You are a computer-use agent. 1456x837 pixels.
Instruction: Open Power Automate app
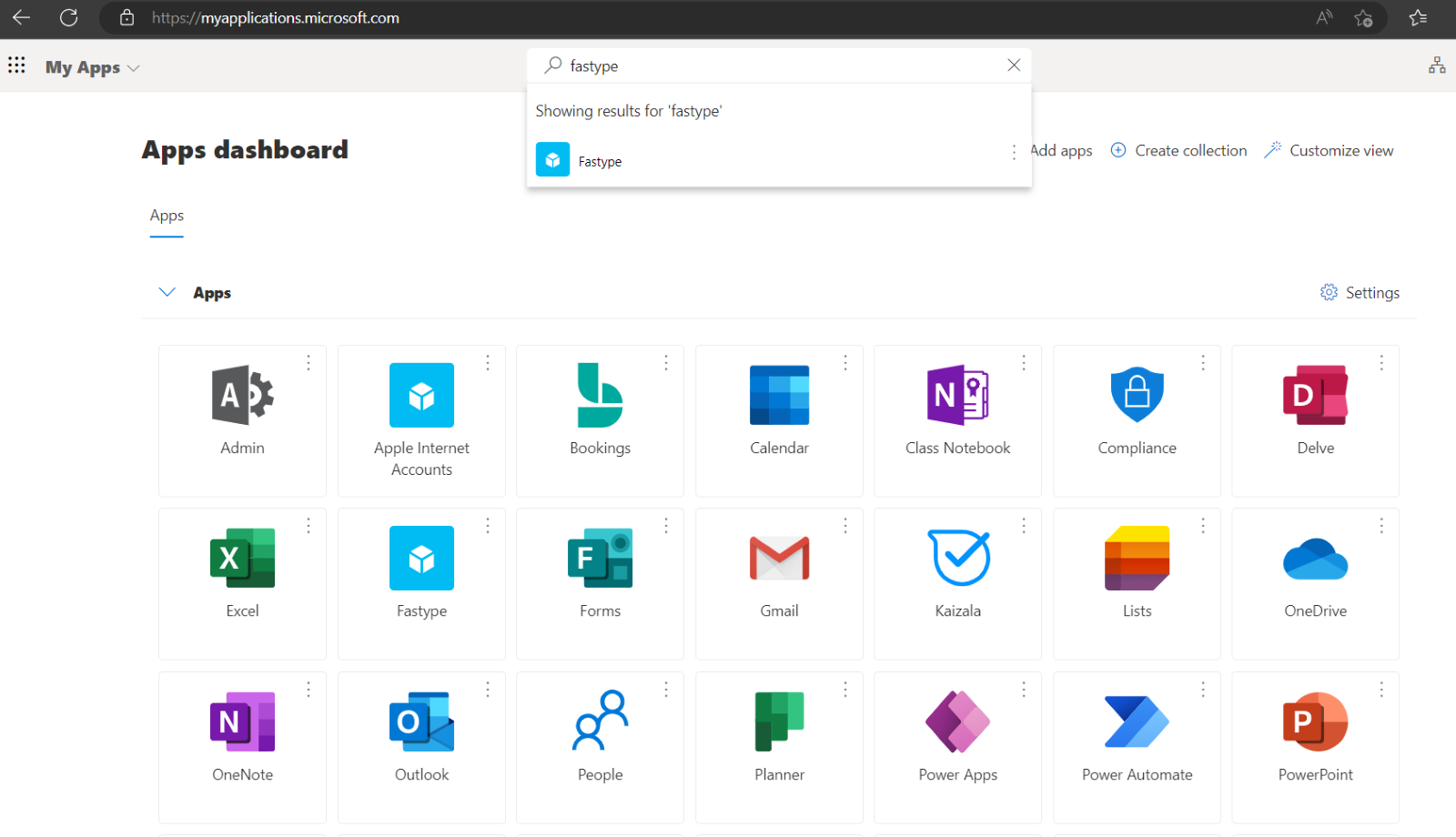[x=1137, y=747]
